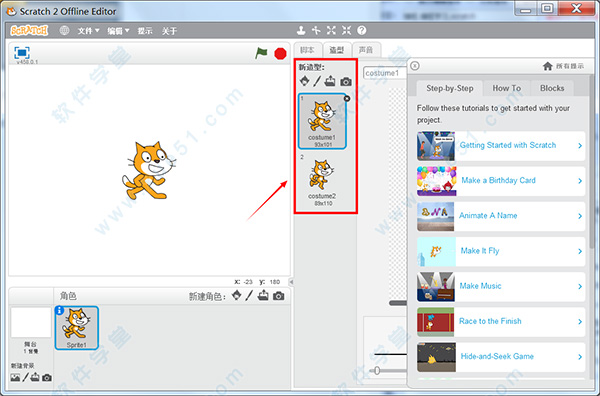Viewport: 600px width, 396px height.
Task: Collapse the stage with small arrow
Action: [x=291, y=282]
